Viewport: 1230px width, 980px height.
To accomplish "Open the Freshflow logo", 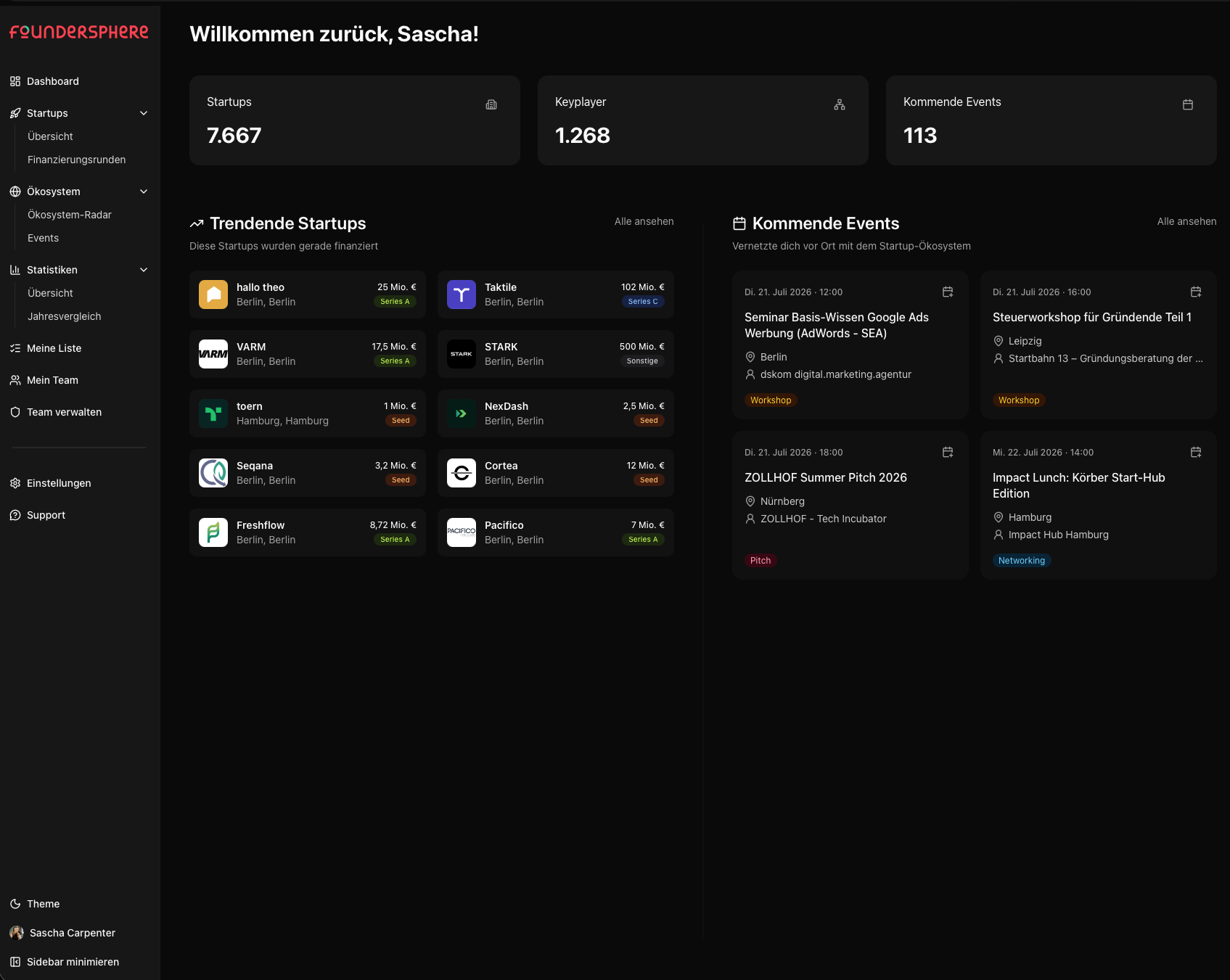I will 213,532.
